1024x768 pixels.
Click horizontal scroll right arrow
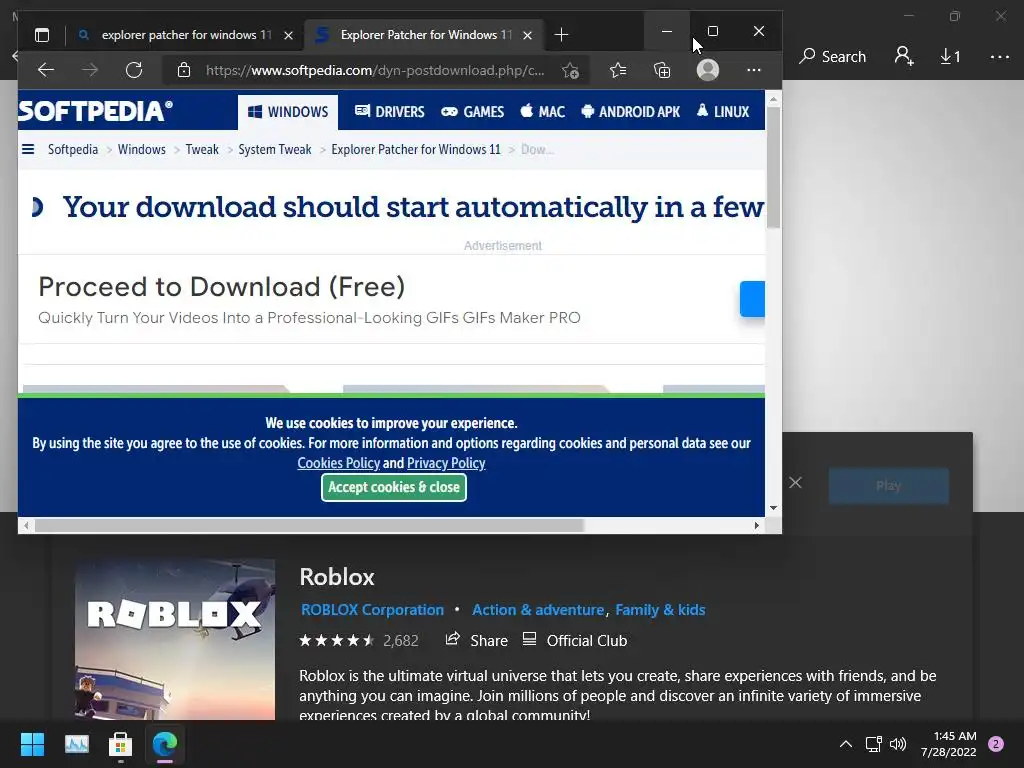click(x=757, y=525)
